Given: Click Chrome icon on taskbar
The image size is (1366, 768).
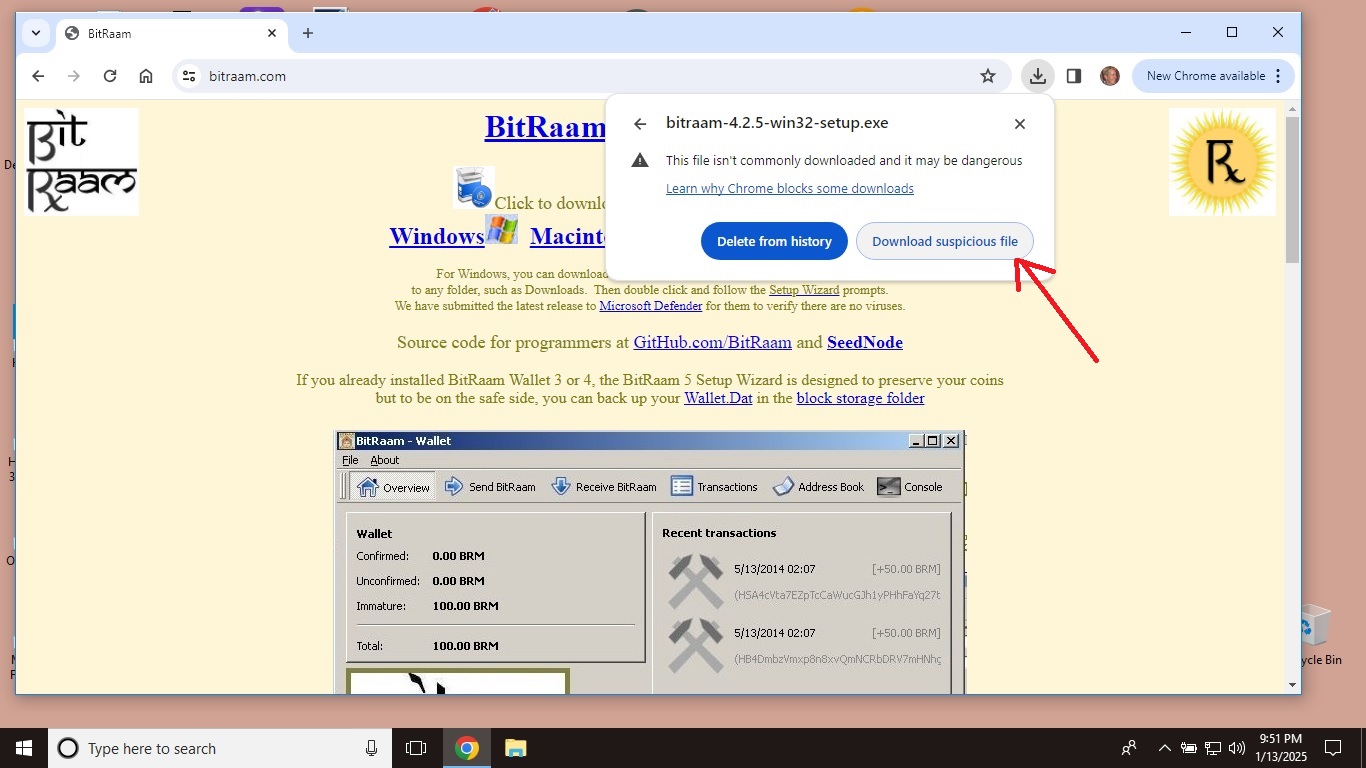Looking at the screenshot, I should [467, 748].
